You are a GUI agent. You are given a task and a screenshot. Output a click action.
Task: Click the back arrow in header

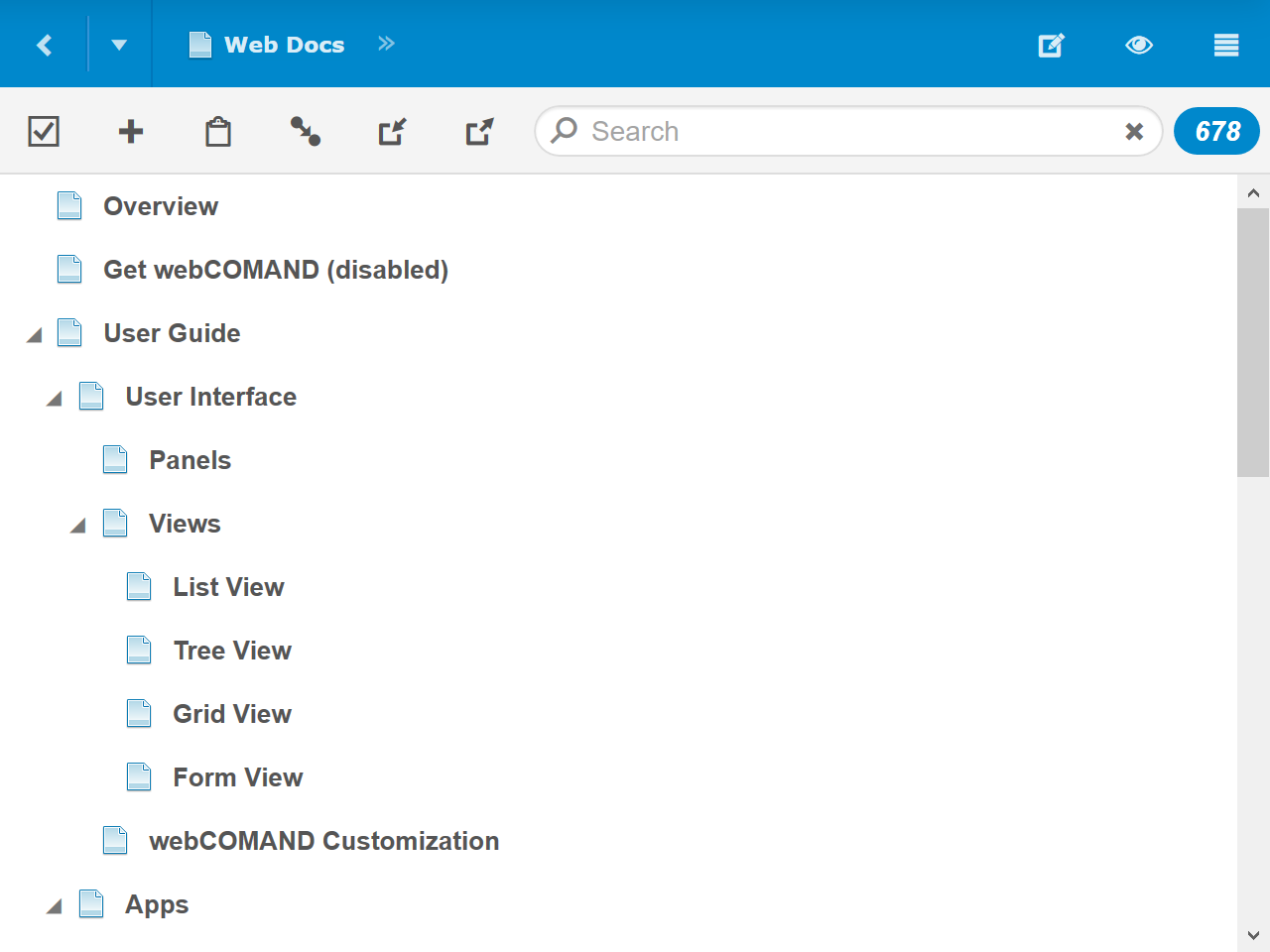point(44,45)
